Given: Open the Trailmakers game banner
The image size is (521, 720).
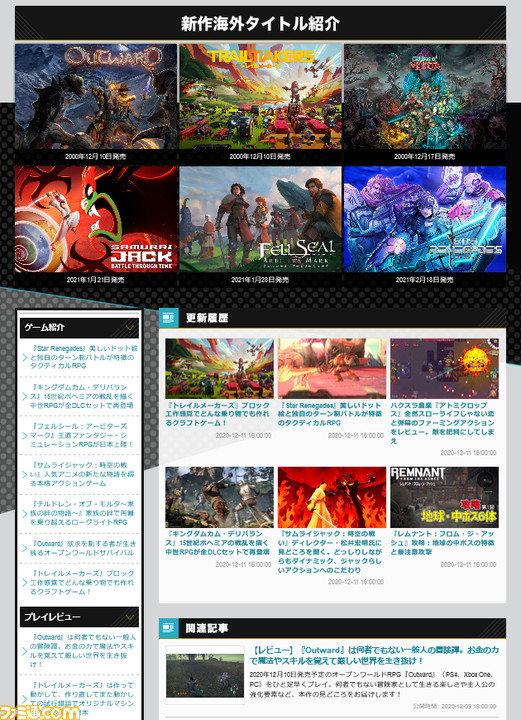Looking at the screenshot, I should 260,96.
